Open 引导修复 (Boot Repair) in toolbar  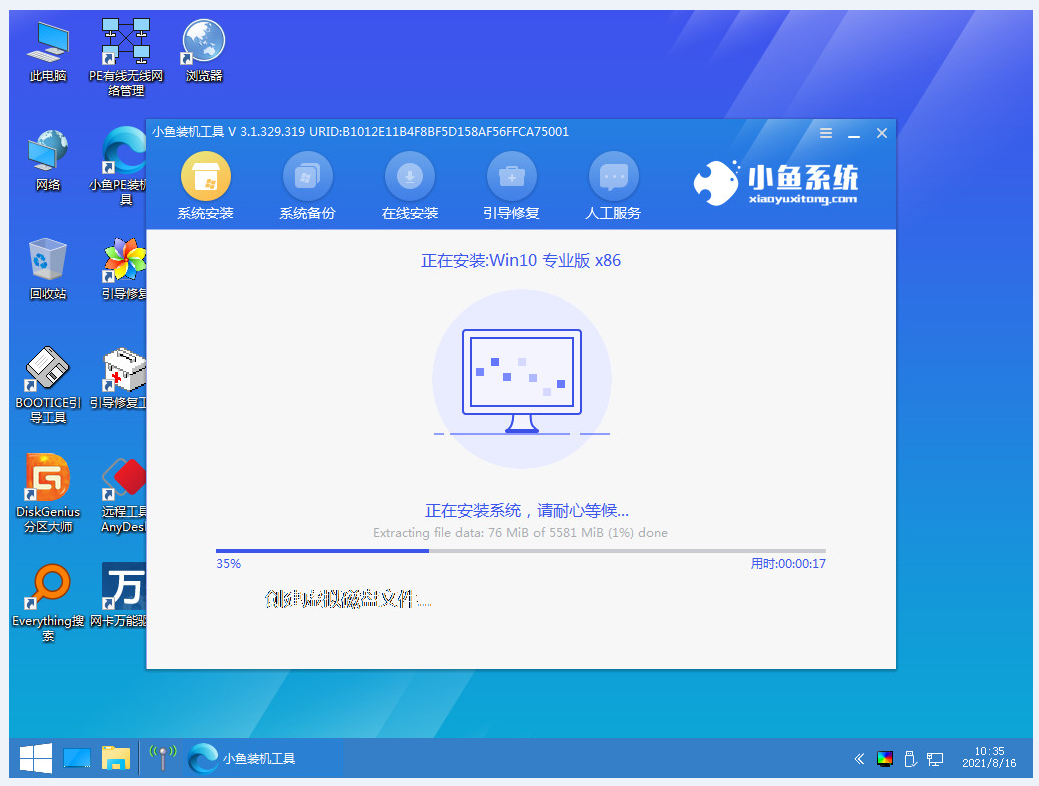click(x=511, y=180)
